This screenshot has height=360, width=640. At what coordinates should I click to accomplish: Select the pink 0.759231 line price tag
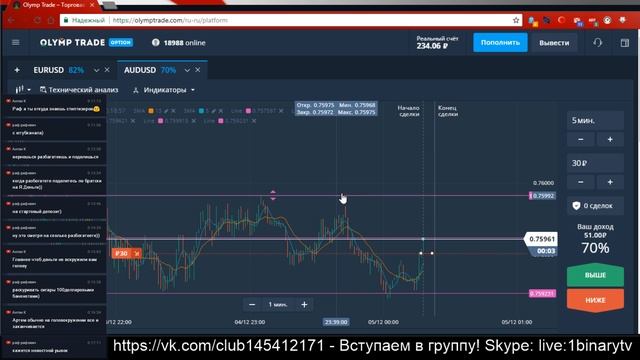pos(542,293)
